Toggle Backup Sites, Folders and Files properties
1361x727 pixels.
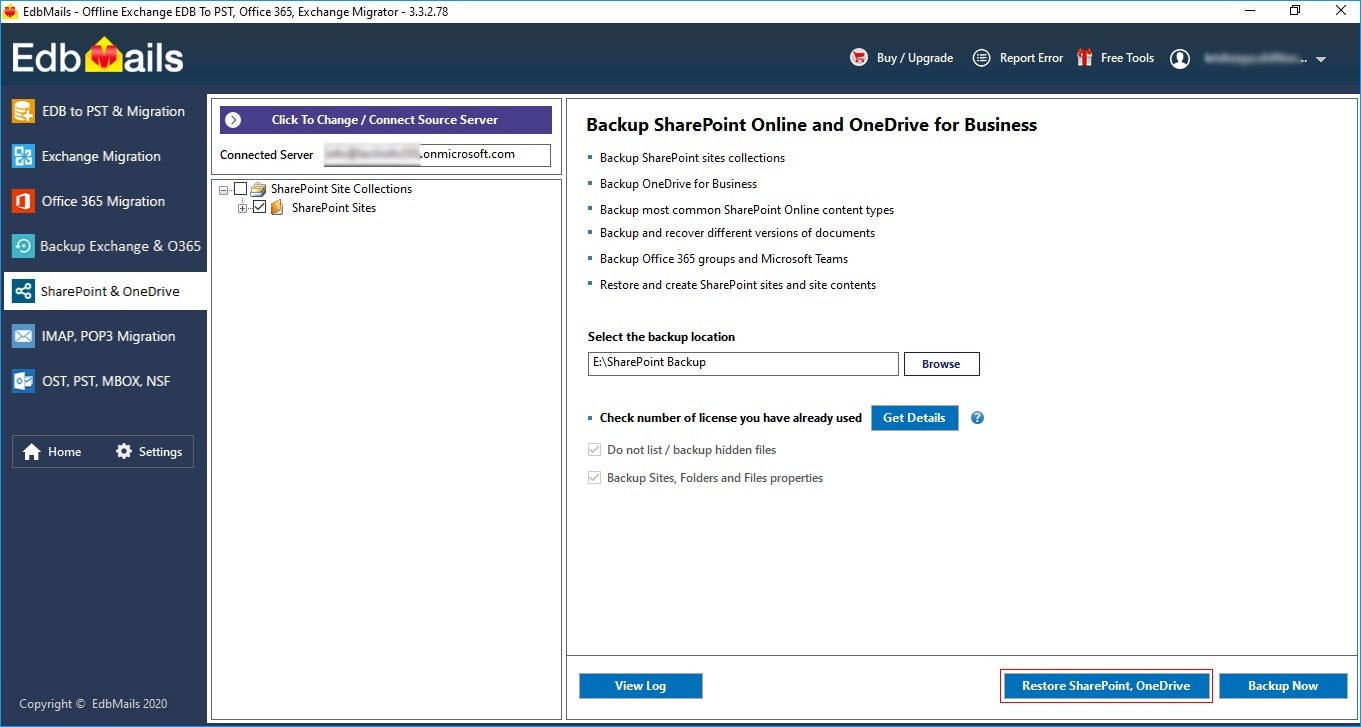[595, 478]
